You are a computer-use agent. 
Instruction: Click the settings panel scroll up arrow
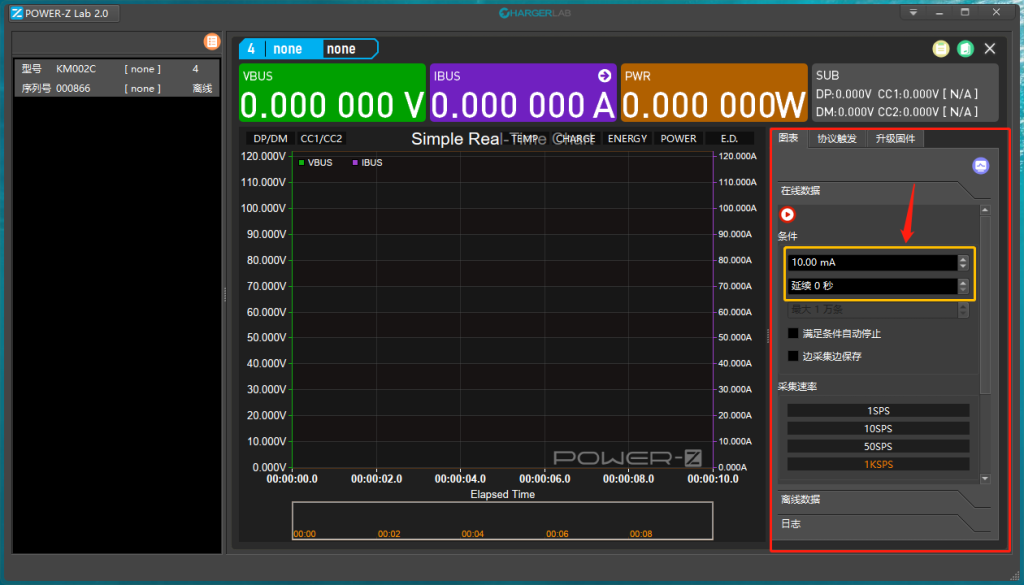pos(985,210)
